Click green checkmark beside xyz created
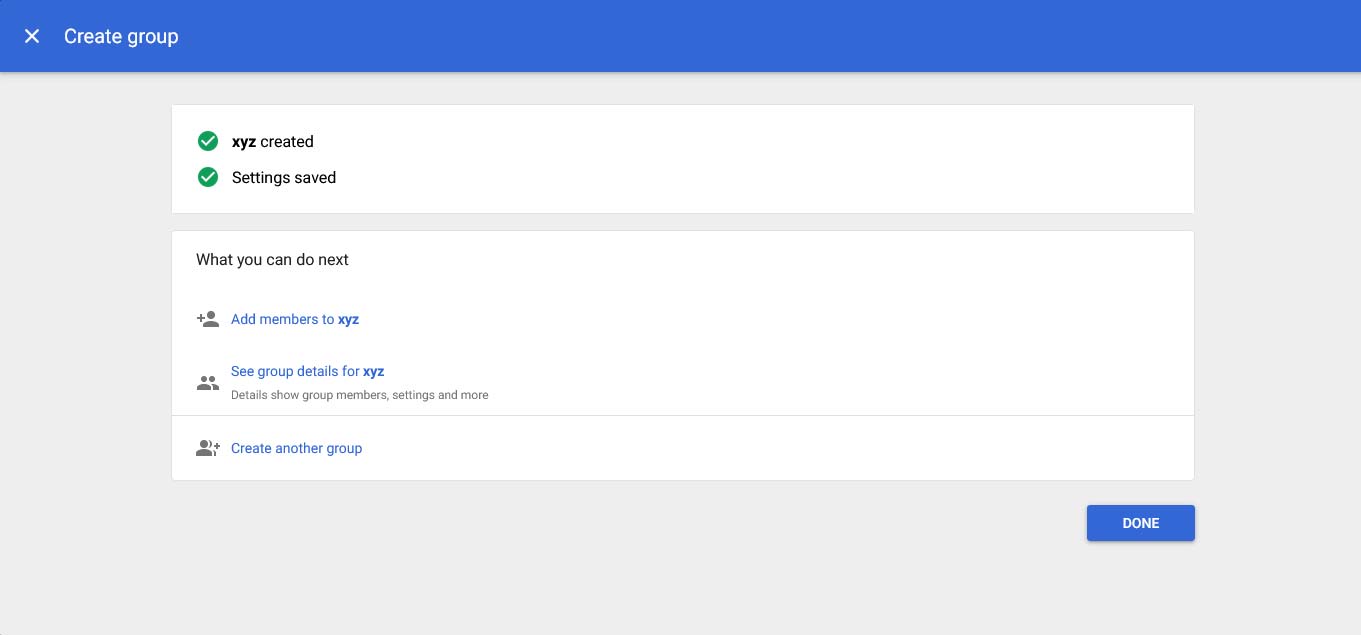 [208, 141]
